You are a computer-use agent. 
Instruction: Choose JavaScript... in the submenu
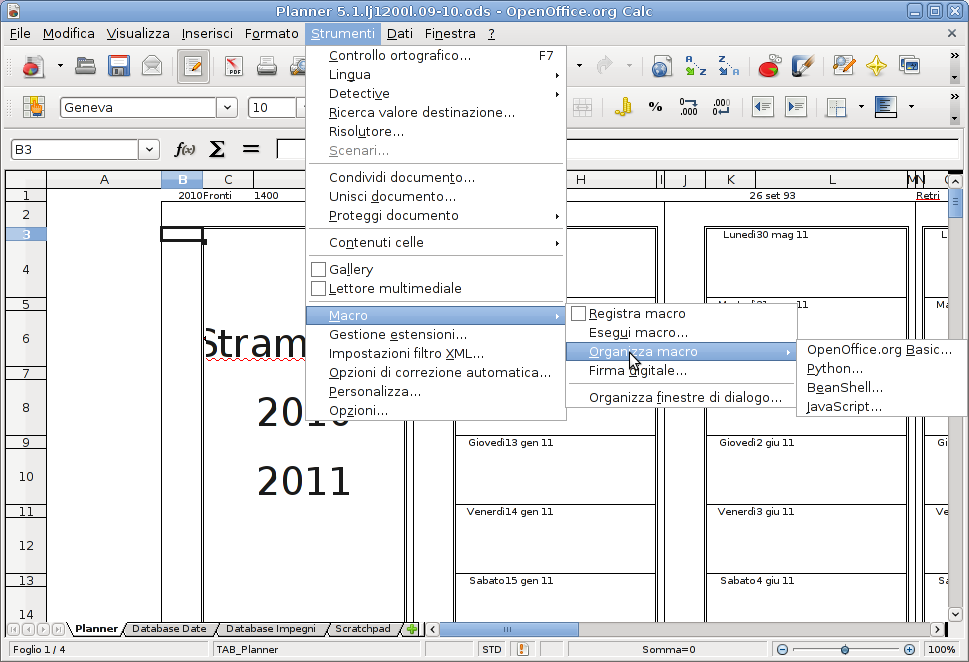coord(880,407)
